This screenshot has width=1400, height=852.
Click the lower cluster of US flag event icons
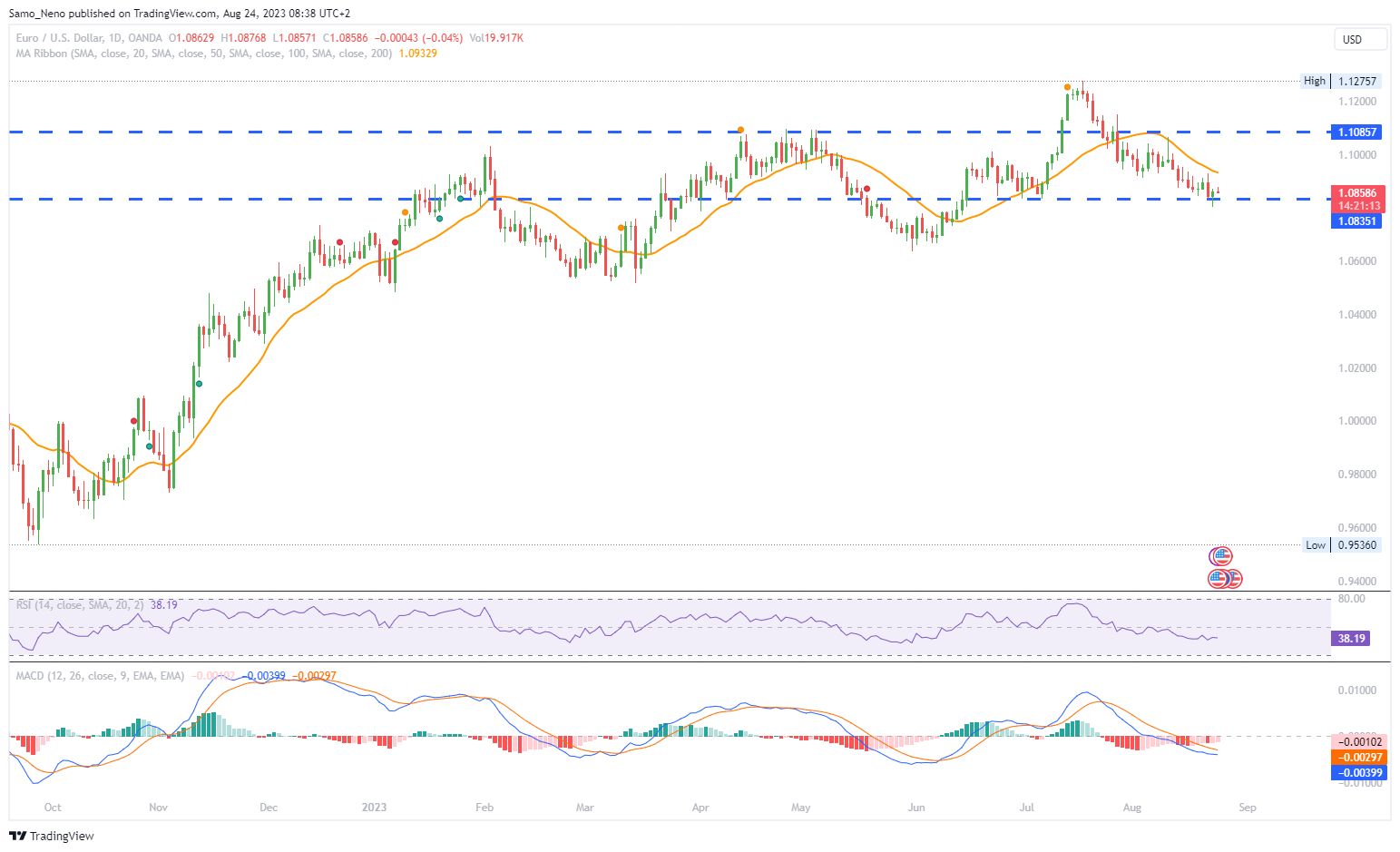click(1225, 578)
